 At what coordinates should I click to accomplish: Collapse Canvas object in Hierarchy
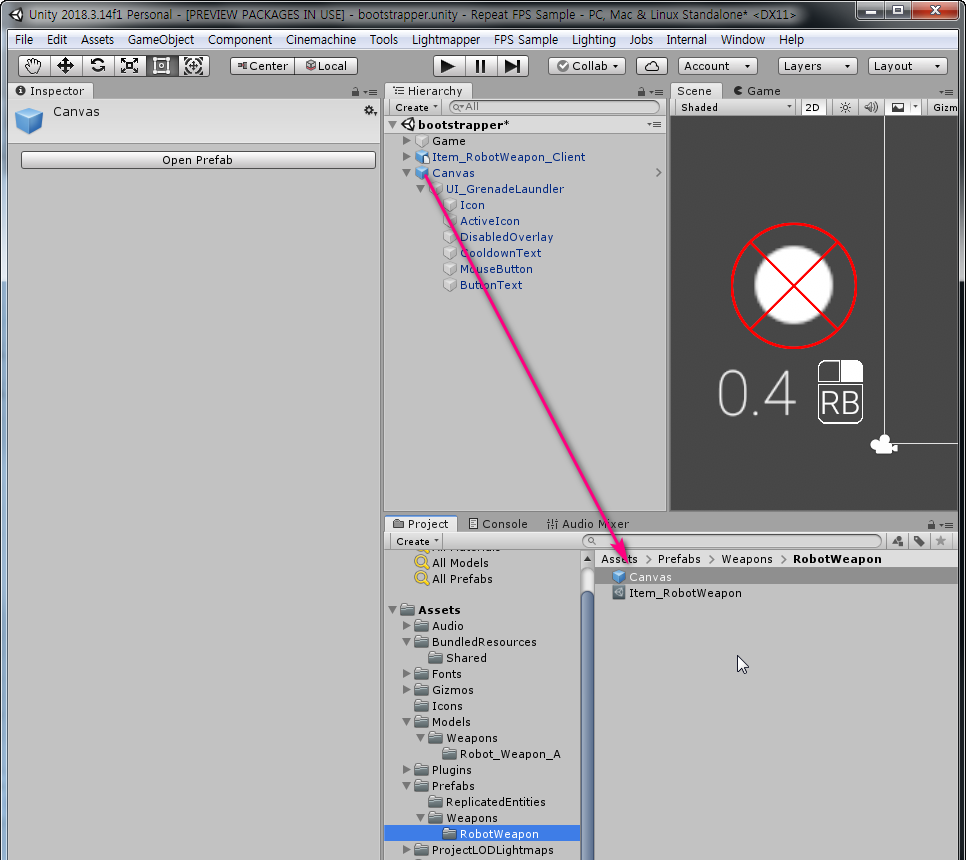click(x=407, y=173)
